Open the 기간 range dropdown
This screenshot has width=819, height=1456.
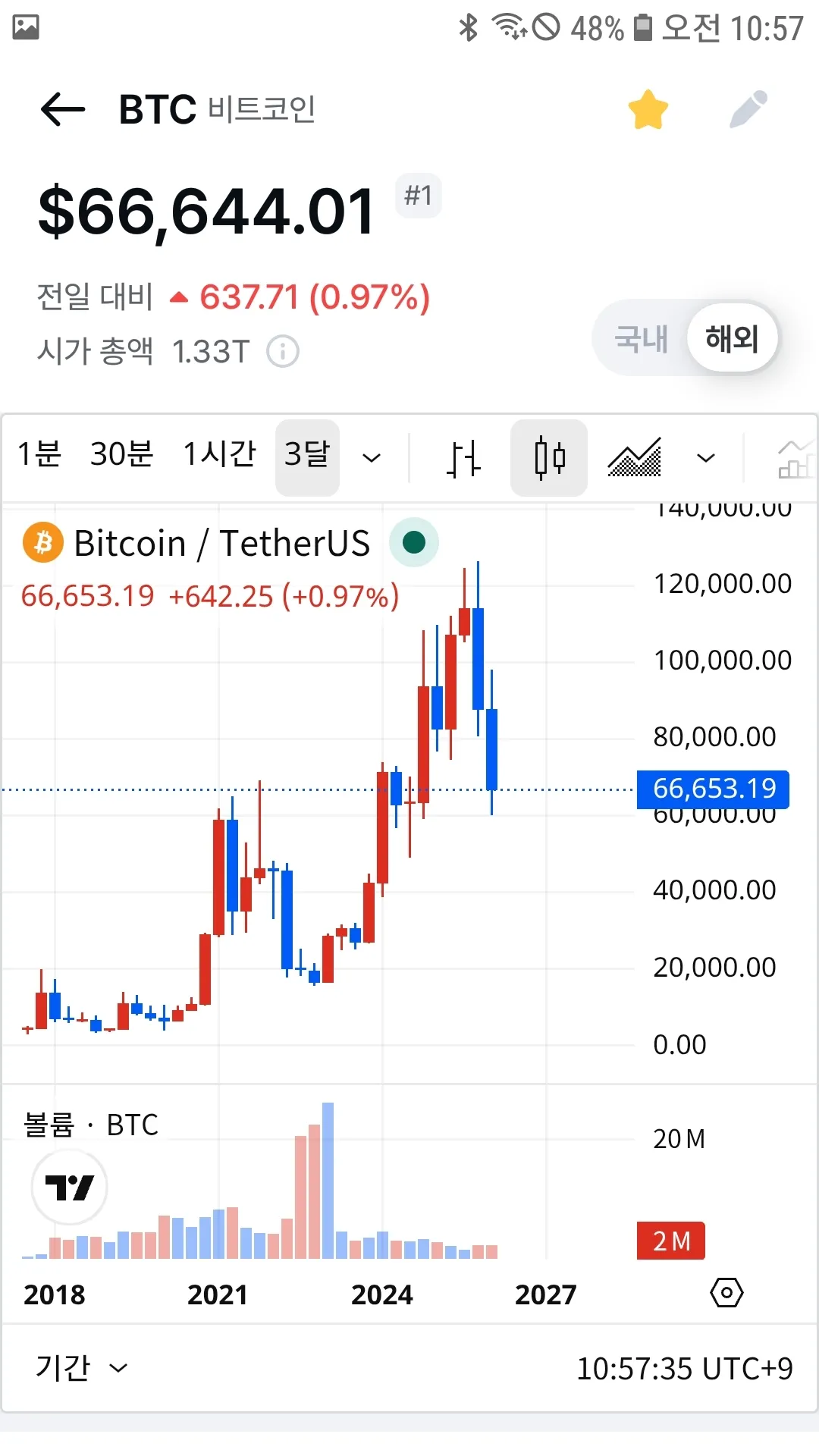tap(81, 1369)
